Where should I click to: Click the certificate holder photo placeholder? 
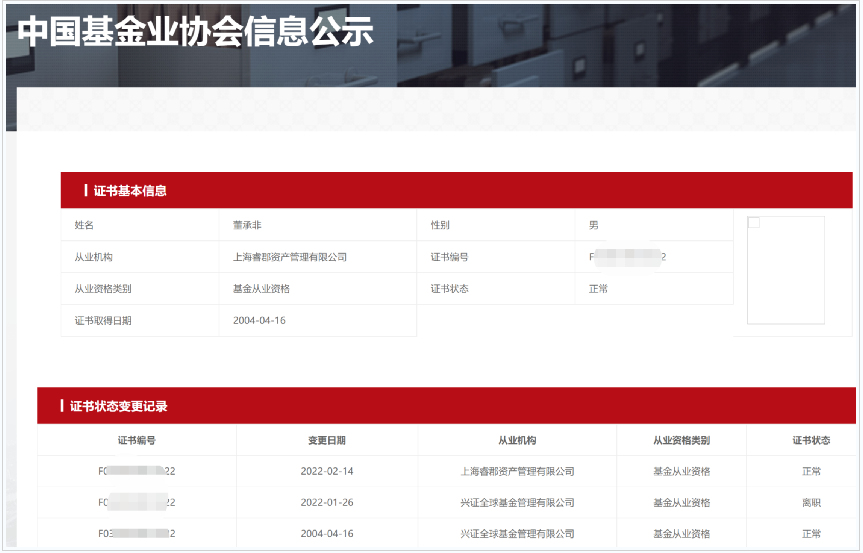(786, 270)
